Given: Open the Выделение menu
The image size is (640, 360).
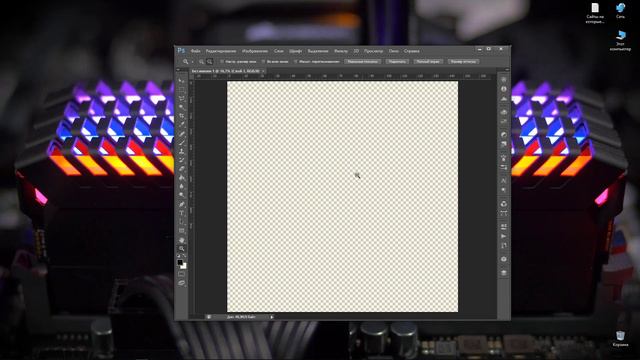Looking at the screenshot, I should (318, 51).
